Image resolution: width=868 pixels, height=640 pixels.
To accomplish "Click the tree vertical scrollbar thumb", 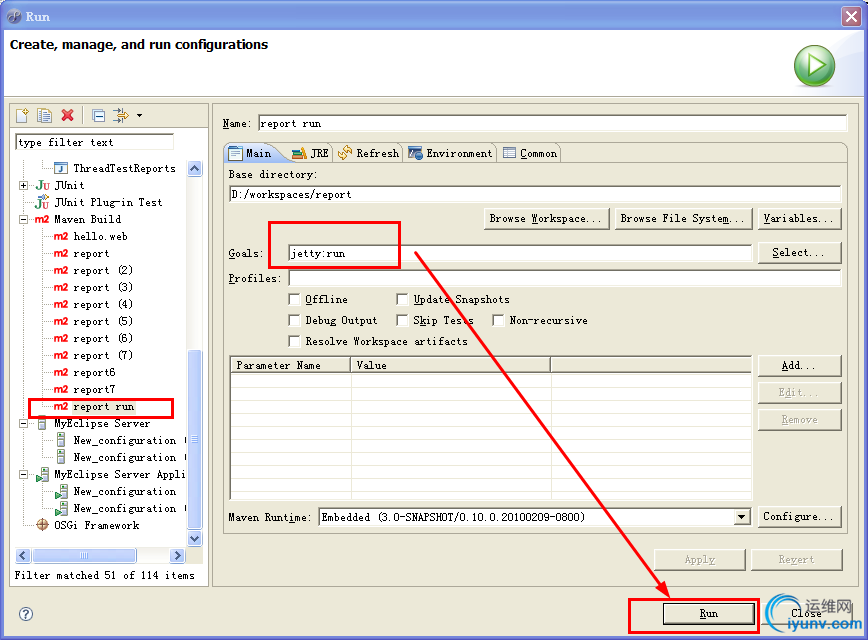I will 194,440.
